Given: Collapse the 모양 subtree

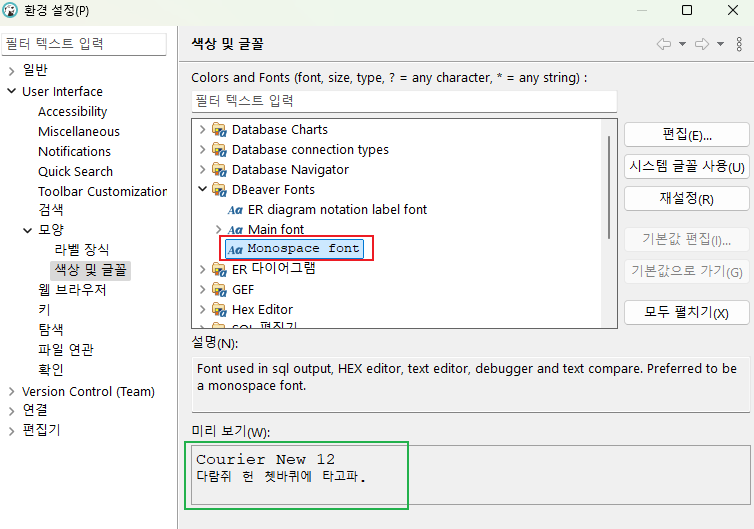Looking at the screenshot, I should [28, 230].
